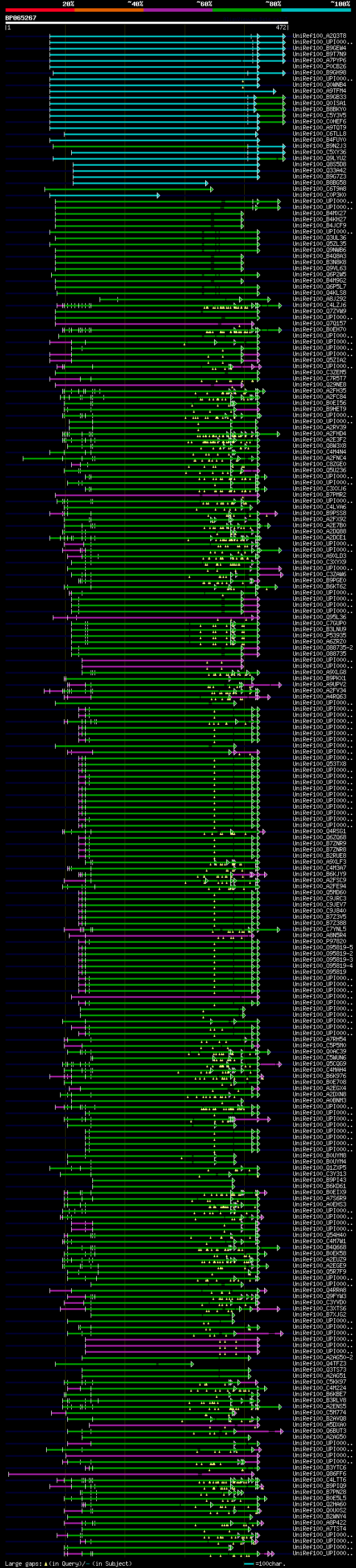Select hit label UniRef100_Q53TX8
Image resolution: width=356 pixels, height=1568 pixels.
(x=319, y=764)
